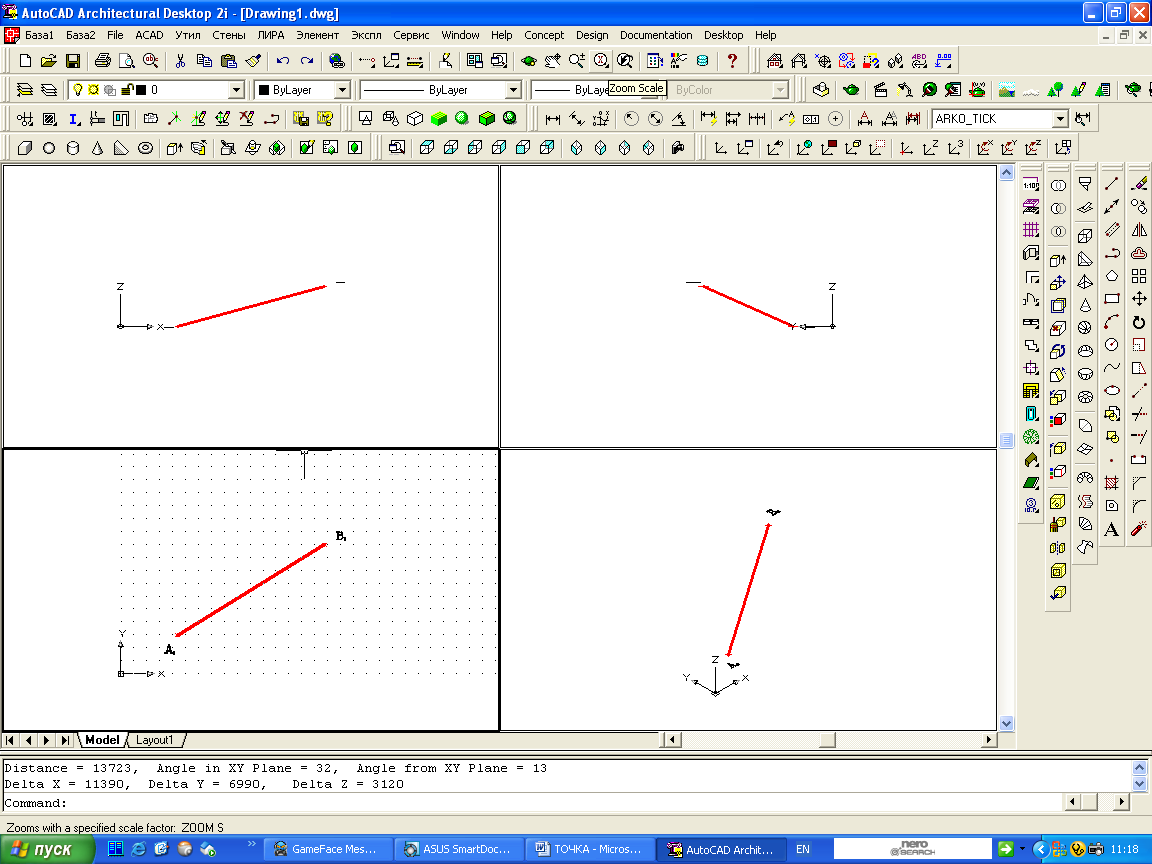This screenshot has width=1152, height=864.
Task: Click the scissors Cut icon
Action: pyautogui.click(x=180, y=61)
